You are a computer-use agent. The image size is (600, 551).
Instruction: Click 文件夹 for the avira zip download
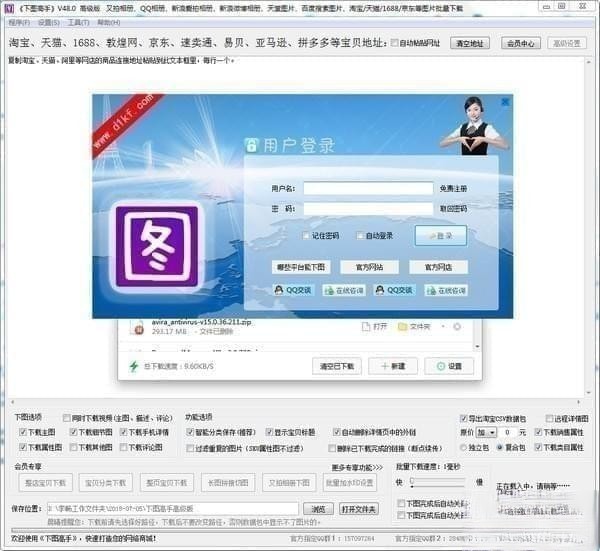(414, 326)
